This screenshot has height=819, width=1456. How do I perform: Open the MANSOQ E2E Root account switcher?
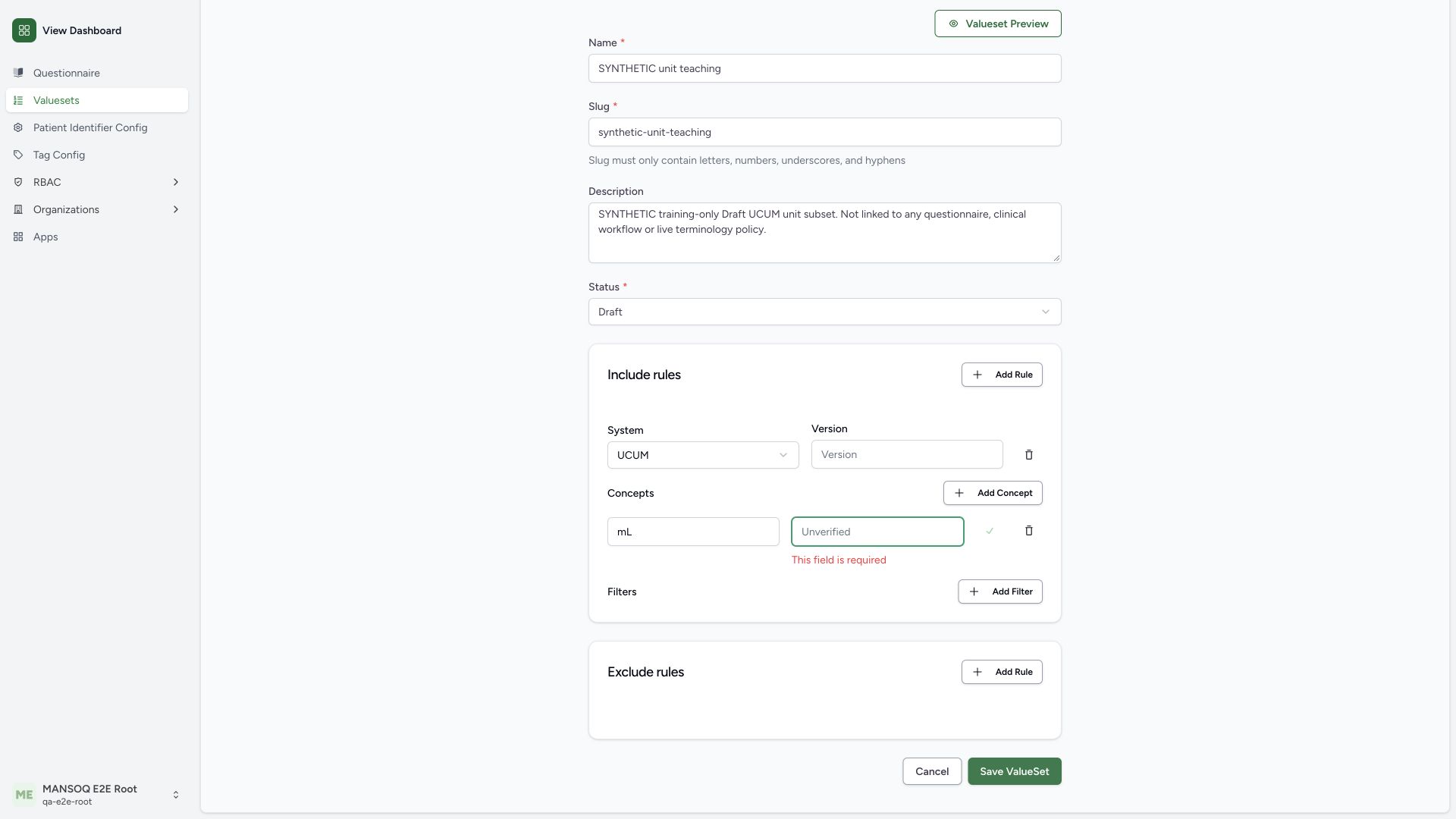[x=97, y=795]
